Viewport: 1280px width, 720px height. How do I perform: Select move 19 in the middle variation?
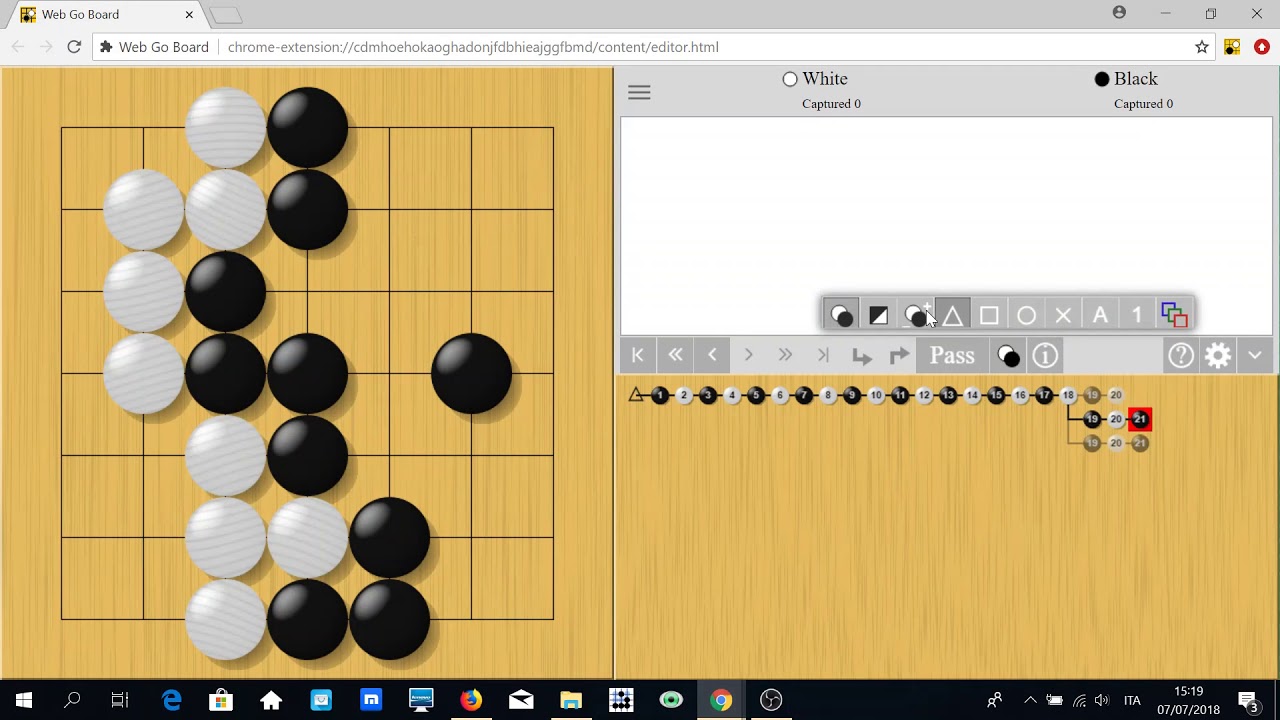(x=1092, y=419)
